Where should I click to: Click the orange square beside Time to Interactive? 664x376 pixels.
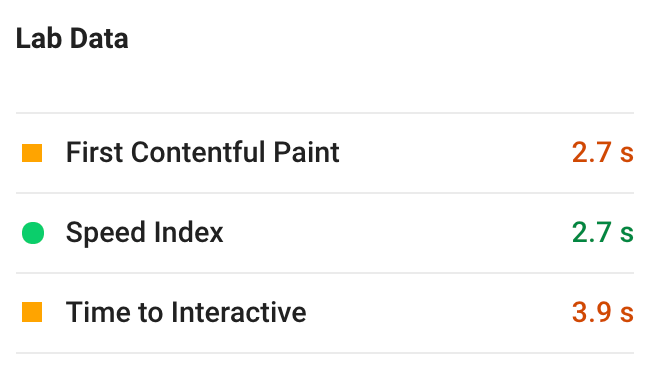click(32, 312)
